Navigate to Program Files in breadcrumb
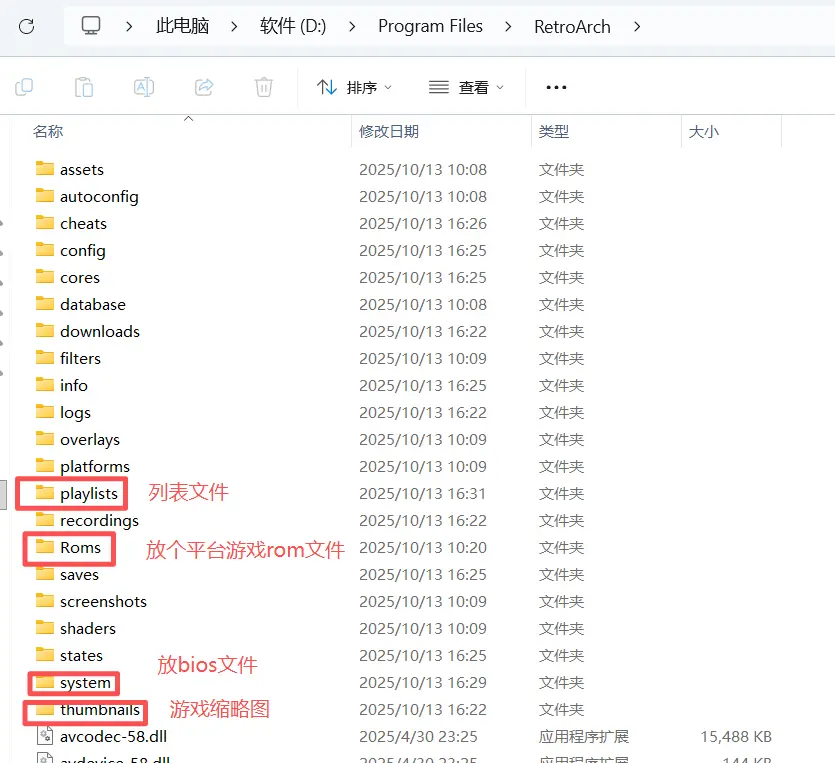835x763 pixels. click(430, 26)
